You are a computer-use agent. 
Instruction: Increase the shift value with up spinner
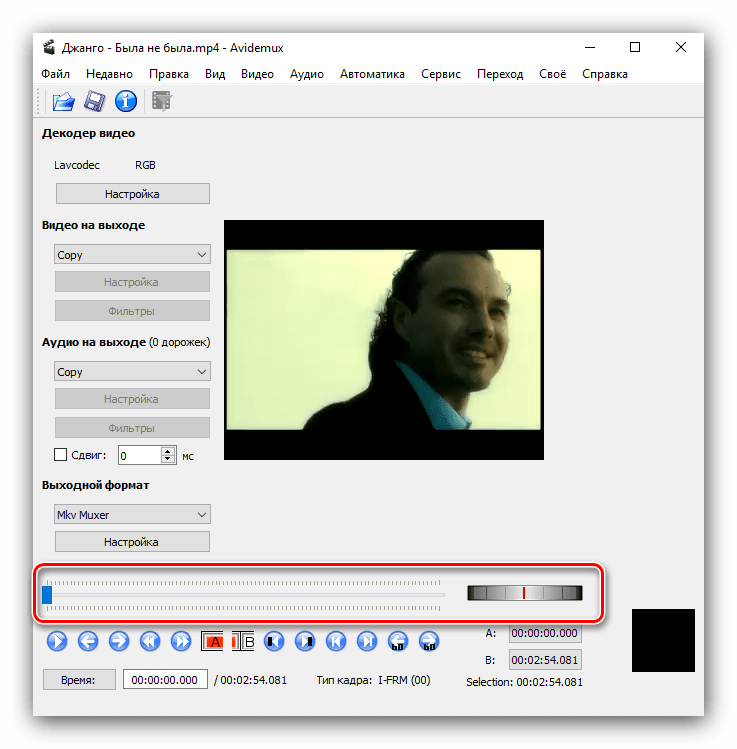[168, 451]
